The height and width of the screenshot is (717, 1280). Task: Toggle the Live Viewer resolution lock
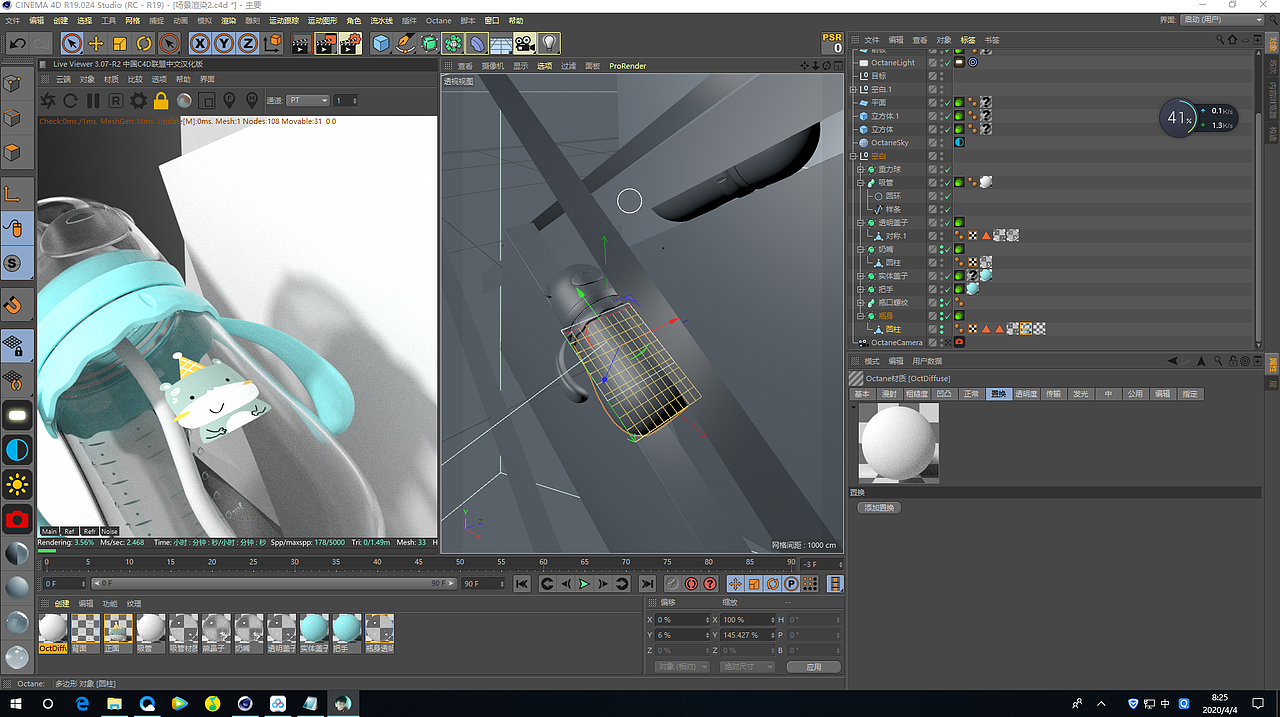coord(160,101)
